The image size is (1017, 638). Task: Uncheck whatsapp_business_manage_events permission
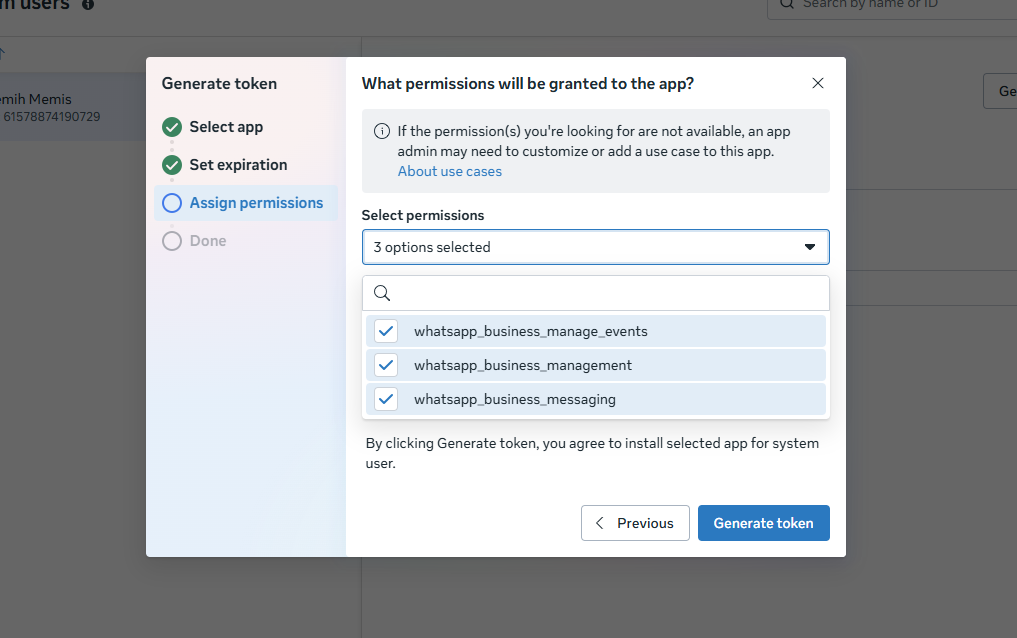[x=386, y=332]
